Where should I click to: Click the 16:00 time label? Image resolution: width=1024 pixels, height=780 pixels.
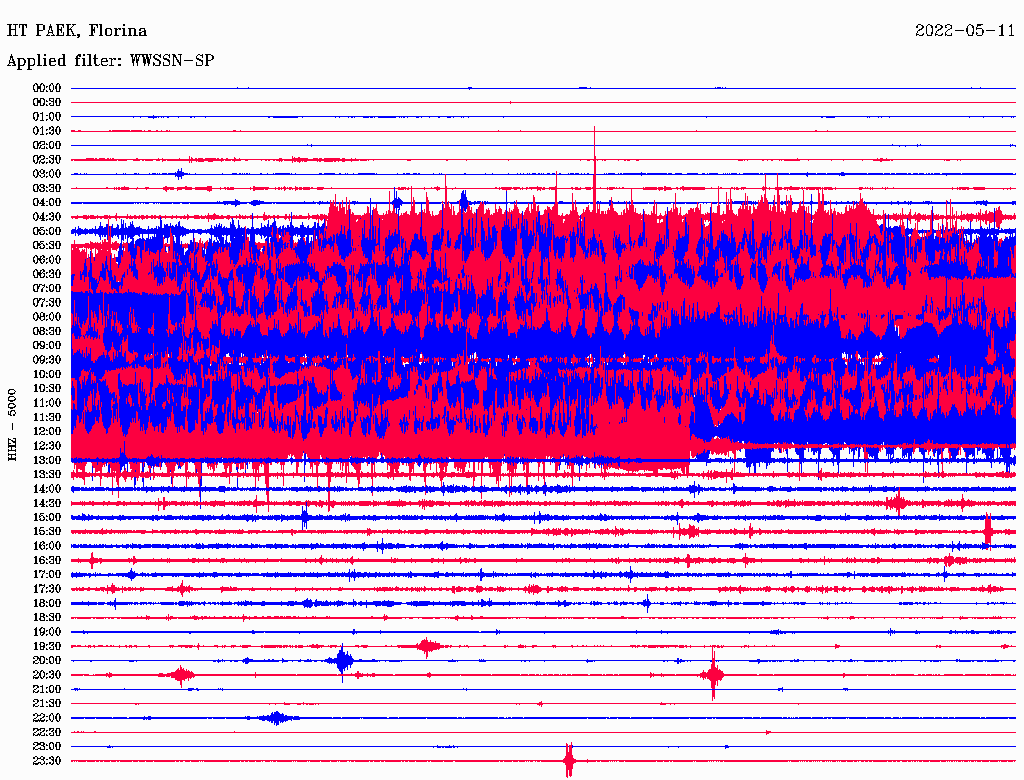(47, 546)
